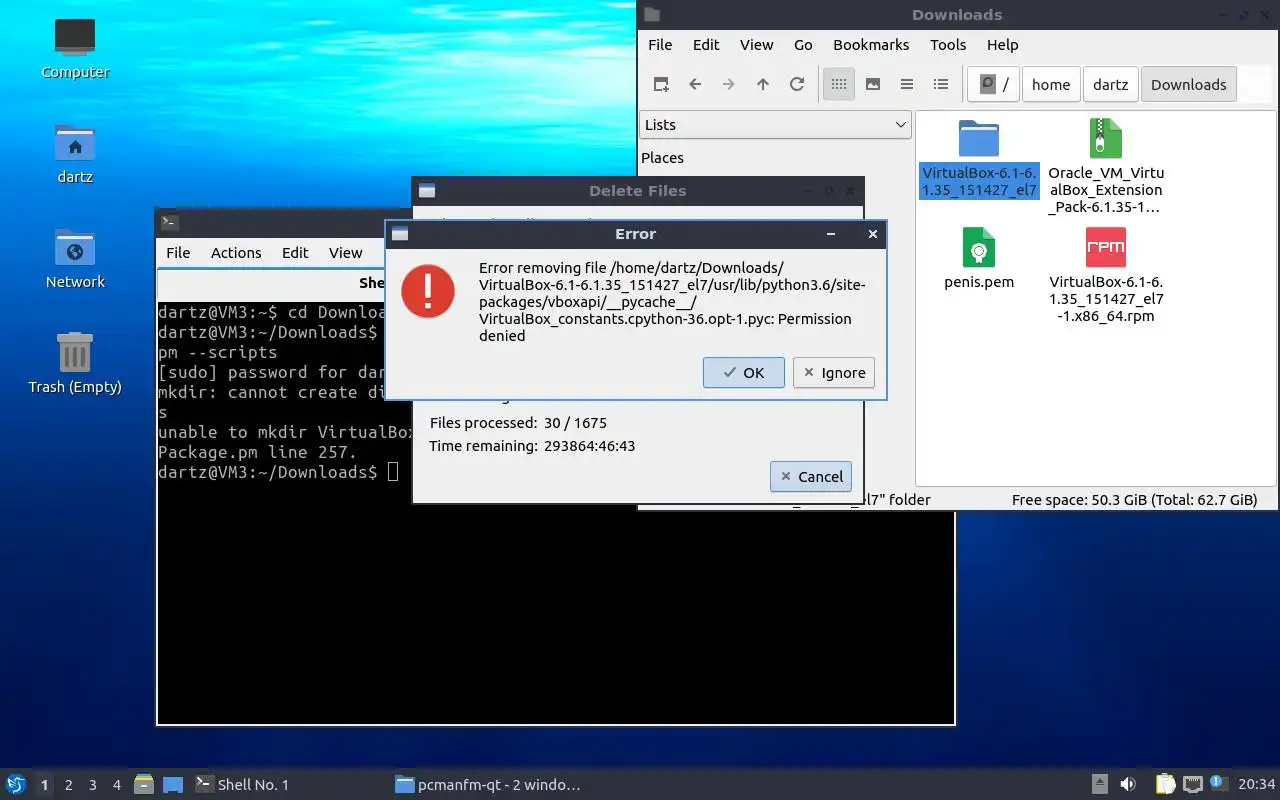Select the VirtualBox rpm package icon
The image size is (1280, 800).
pos(1106,247)
